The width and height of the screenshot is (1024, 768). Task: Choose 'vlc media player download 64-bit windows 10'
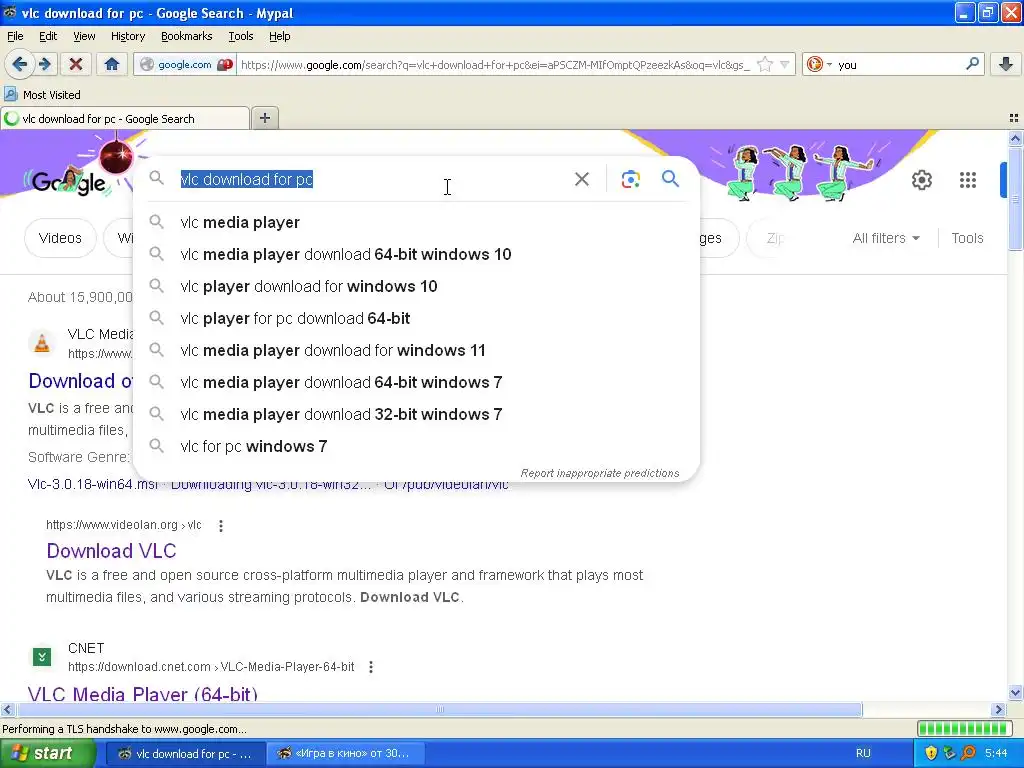[416, 254]
